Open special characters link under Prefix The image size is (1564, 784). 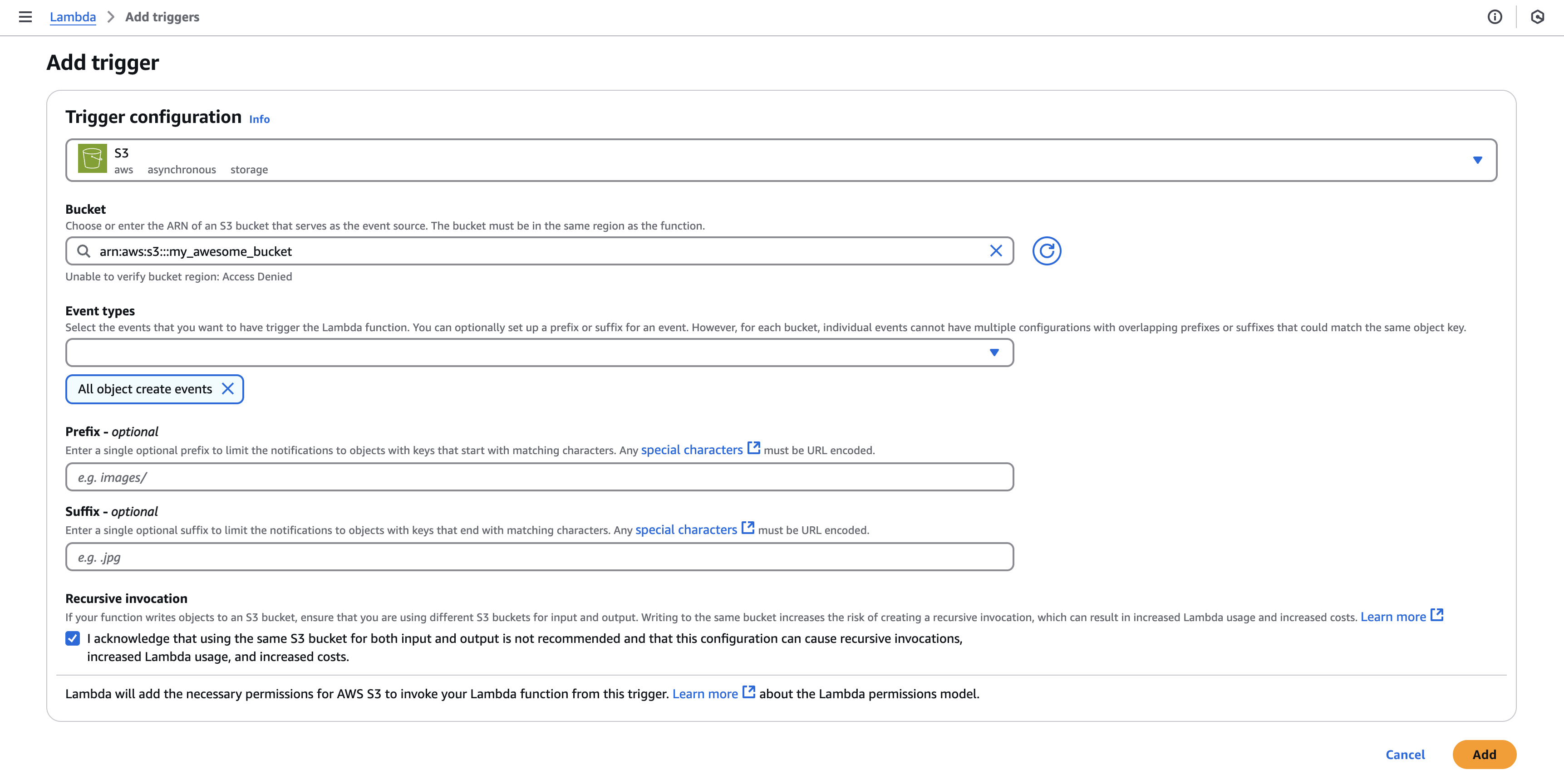point(691,450)
